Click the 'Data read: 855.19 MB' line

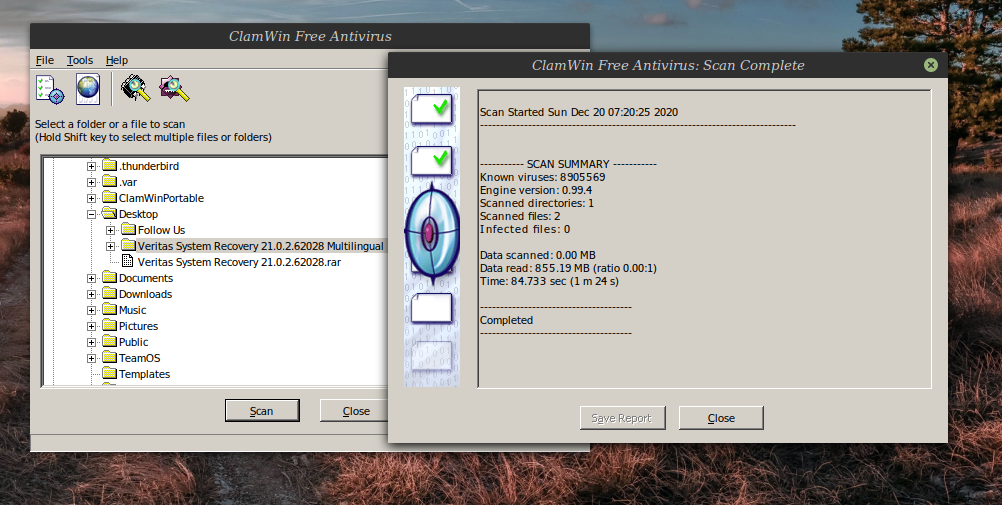click(x=568, y=268)
